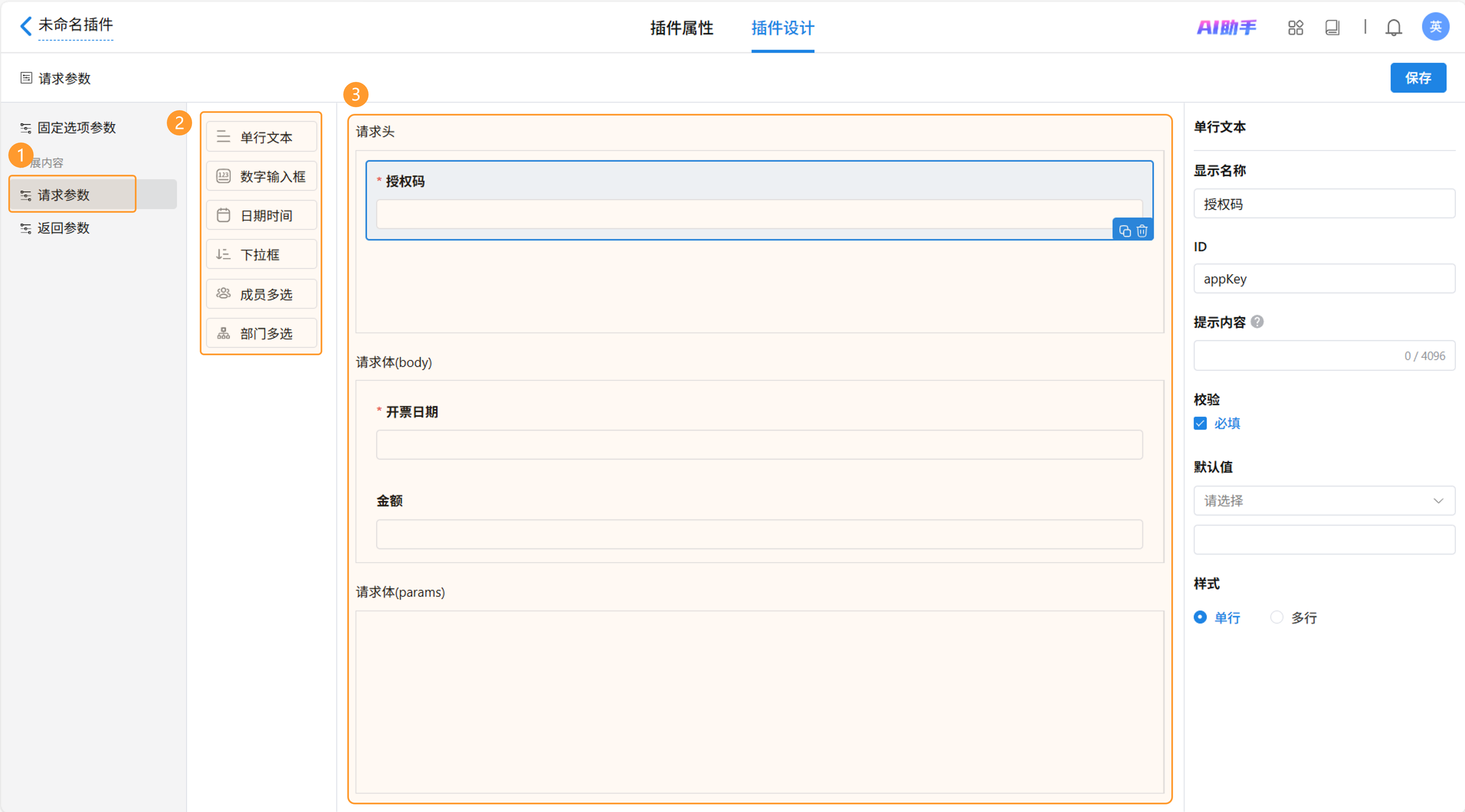Select the 多行 style radio button
This screenshot has height=812, width=1465.
tap(1276, 618)
